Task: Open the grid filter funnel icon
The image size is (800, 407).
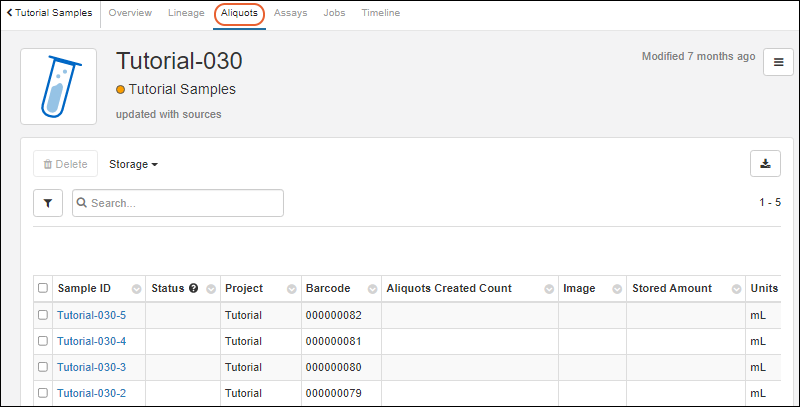Action: 48,203
